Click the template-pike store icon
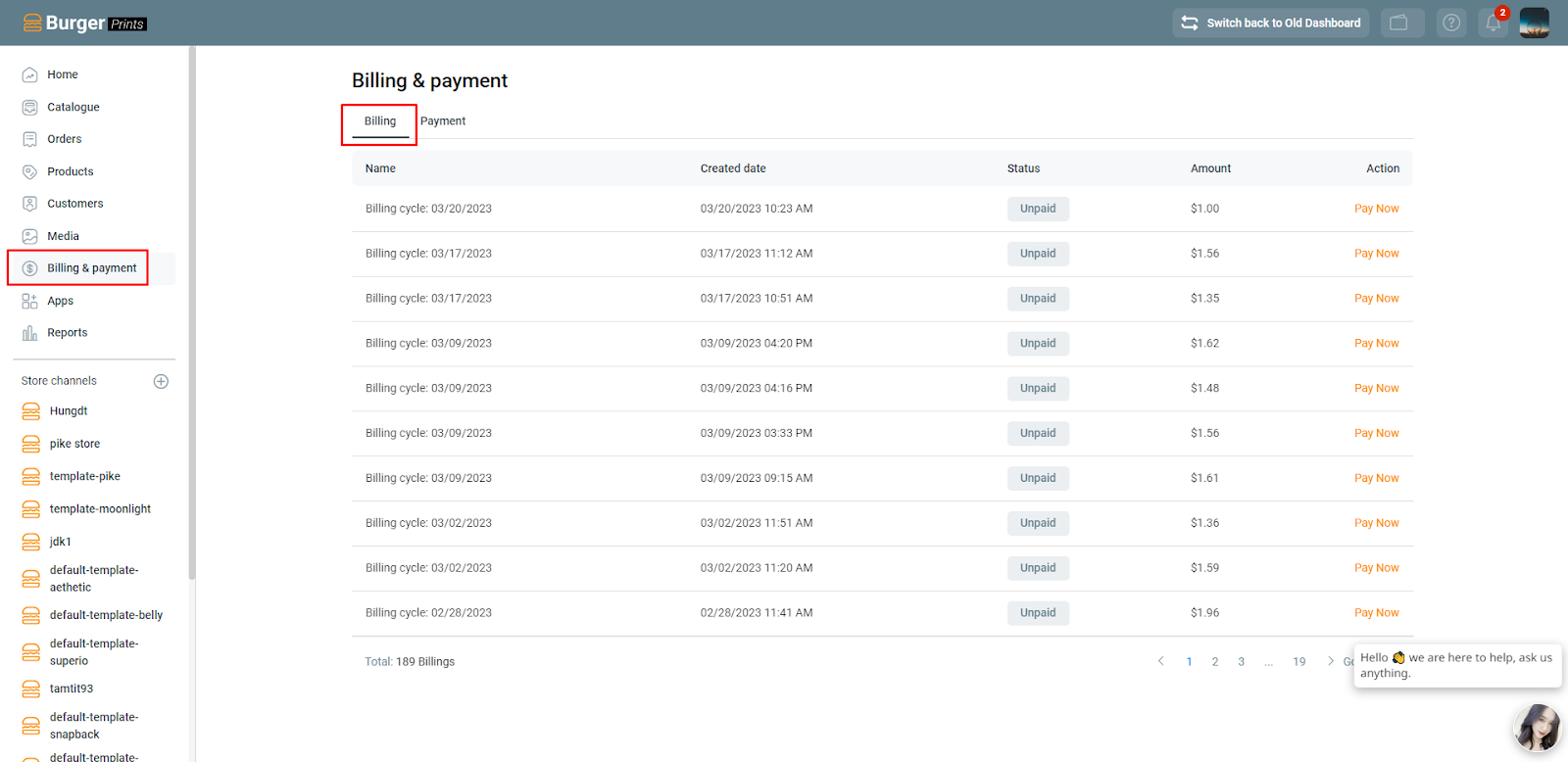1568x762 pixels. pos(31,477)
